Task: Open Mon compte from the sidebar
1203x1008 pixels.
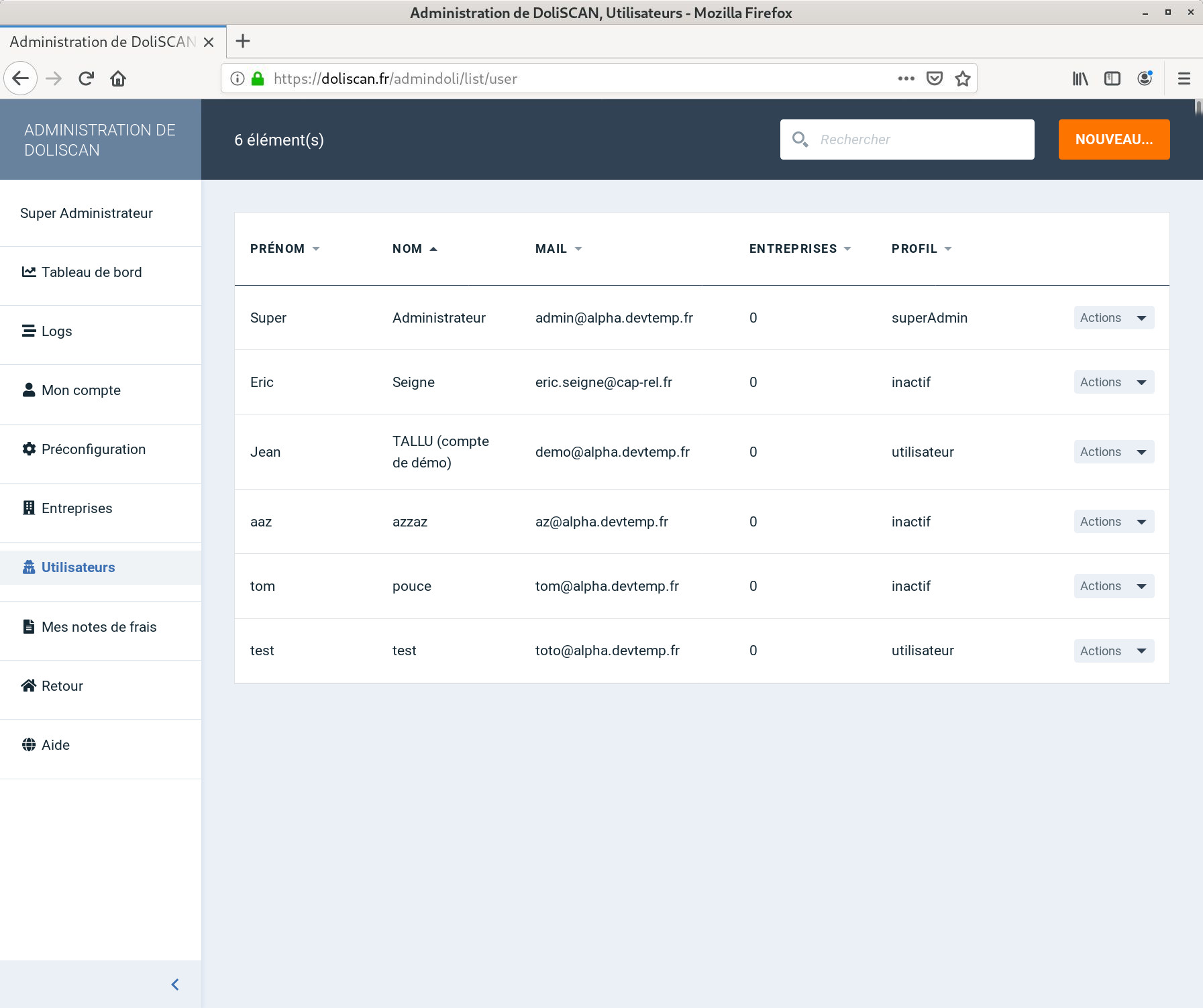Action: tap(81, 390)
